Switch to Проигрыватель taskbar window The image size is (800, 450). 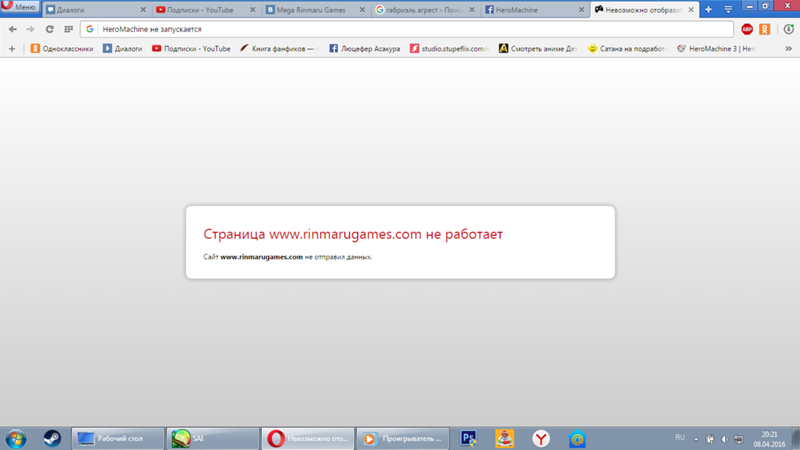[x=403, y=439]
